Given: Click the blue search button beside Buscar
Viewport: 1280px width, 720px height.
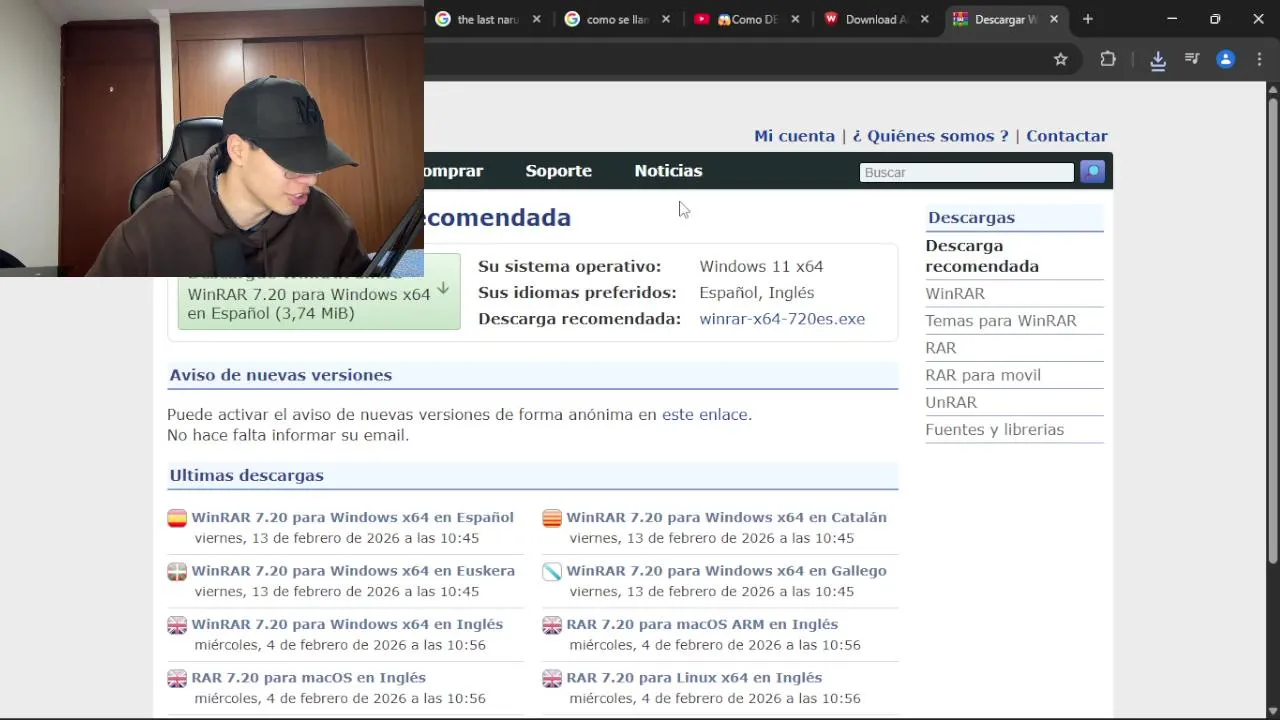Looking at the screenshot, I should (1092, 172).
